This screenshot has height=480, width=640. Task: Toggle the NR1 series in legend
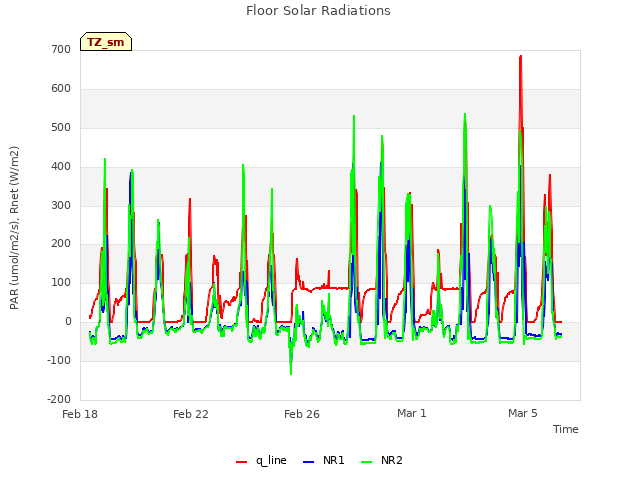click(x=324, y=461)
